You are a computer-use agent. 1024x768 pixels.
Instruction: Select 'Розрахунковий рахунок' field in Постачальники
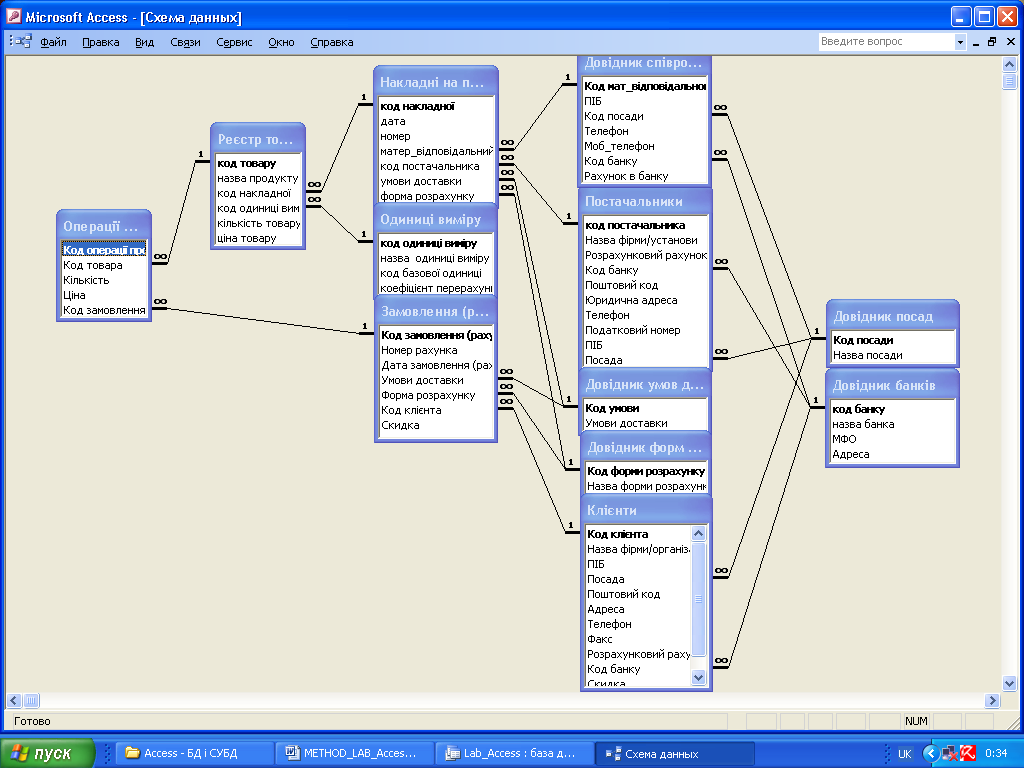645,255
